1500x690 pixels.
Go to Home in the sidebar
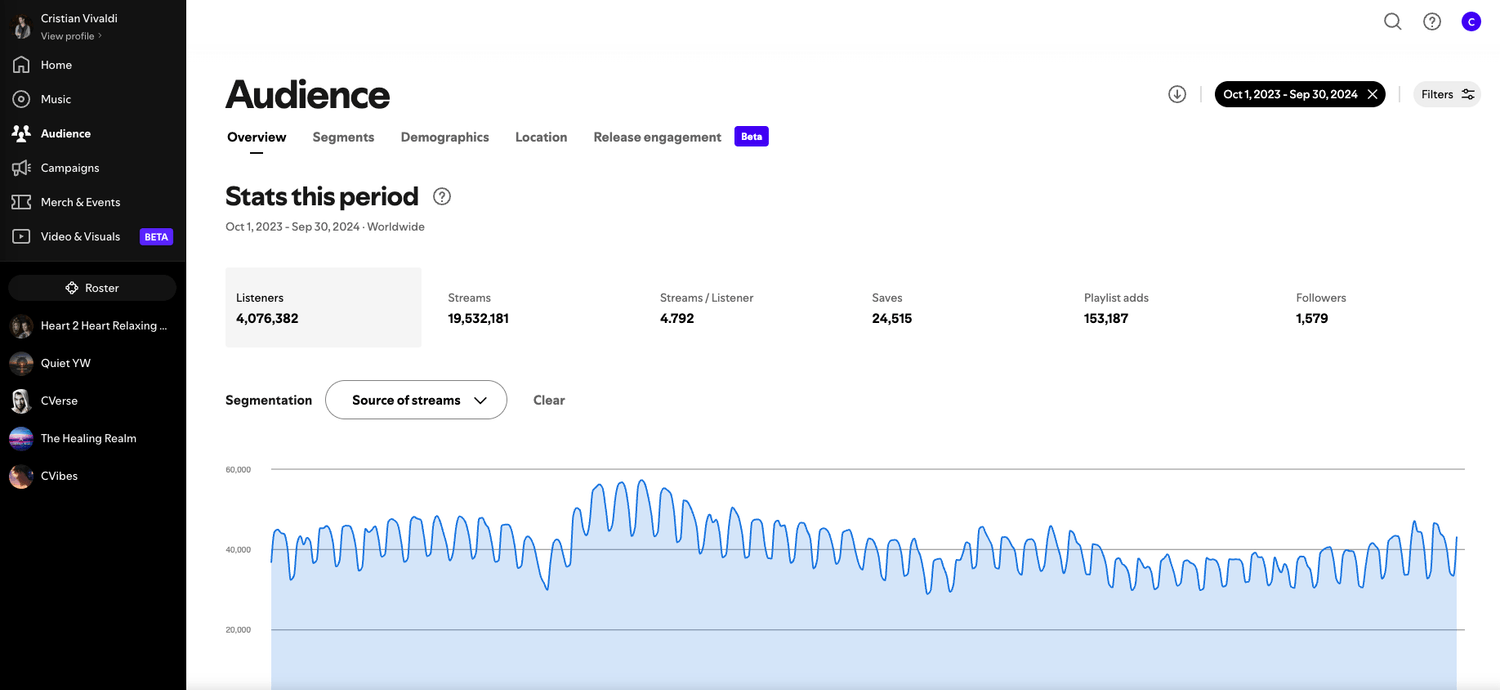tap(56, 65)
